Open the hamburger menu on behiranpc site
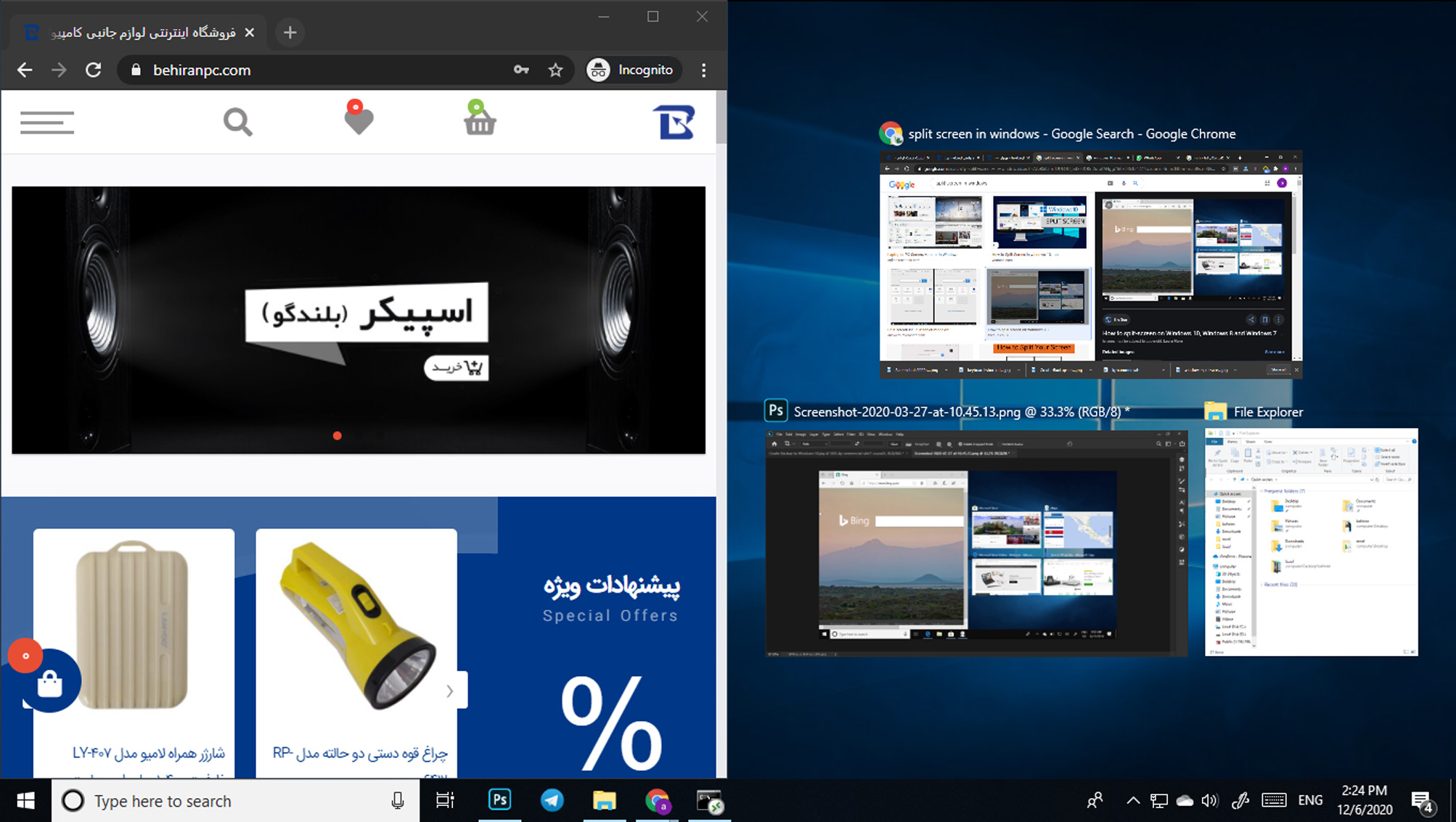1456x822 pixels. coord(46,122)
